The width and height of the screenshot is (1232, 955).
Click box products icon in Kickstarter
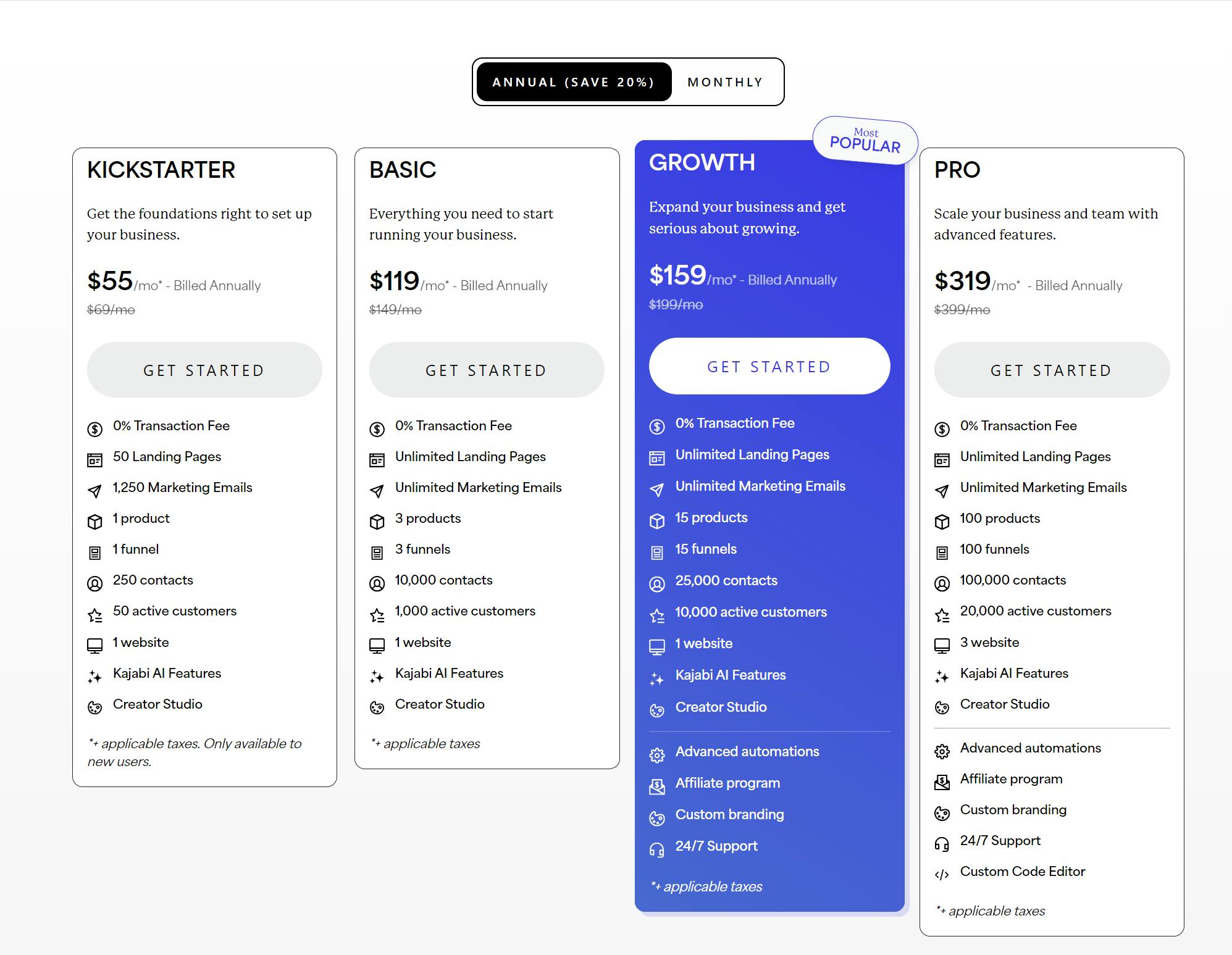click(94, 522)
